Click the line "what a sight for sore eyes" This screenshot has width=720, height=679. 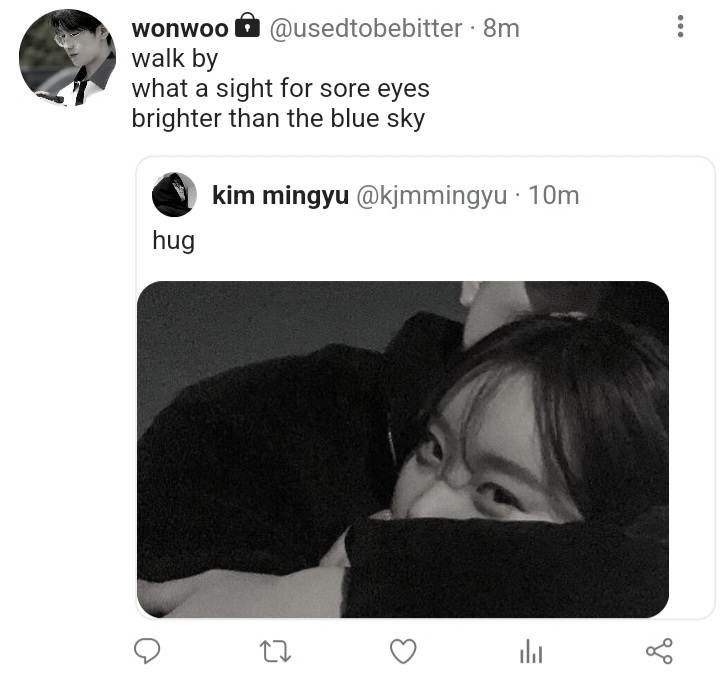281,88
